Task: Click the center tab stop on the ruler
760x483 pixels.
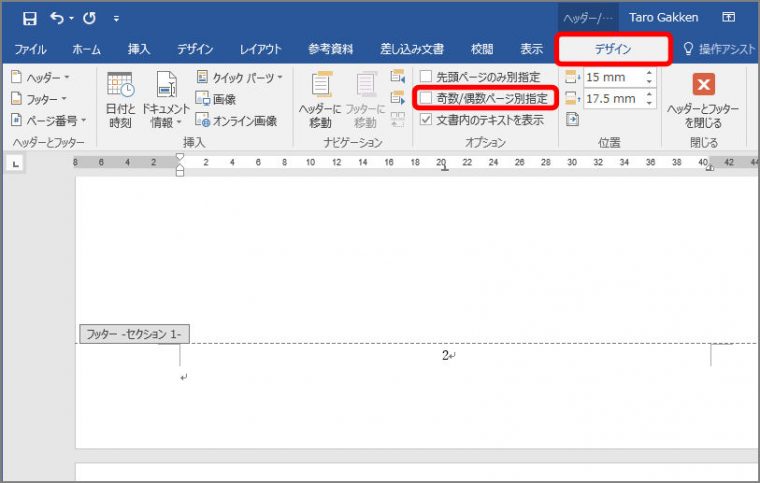Action: (444, 168)
